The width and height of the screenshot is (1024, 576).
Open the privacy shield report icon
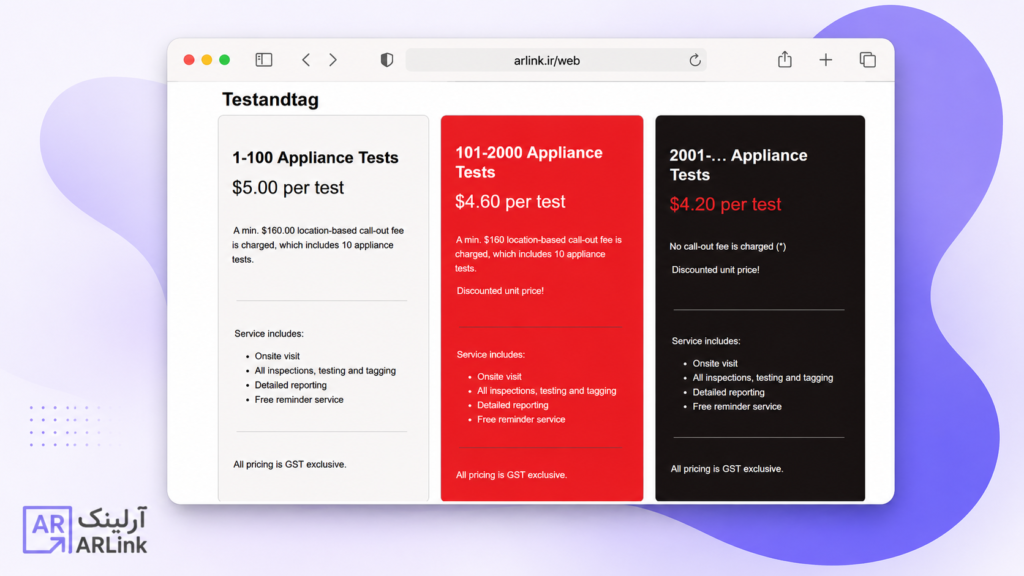point(387,60)
